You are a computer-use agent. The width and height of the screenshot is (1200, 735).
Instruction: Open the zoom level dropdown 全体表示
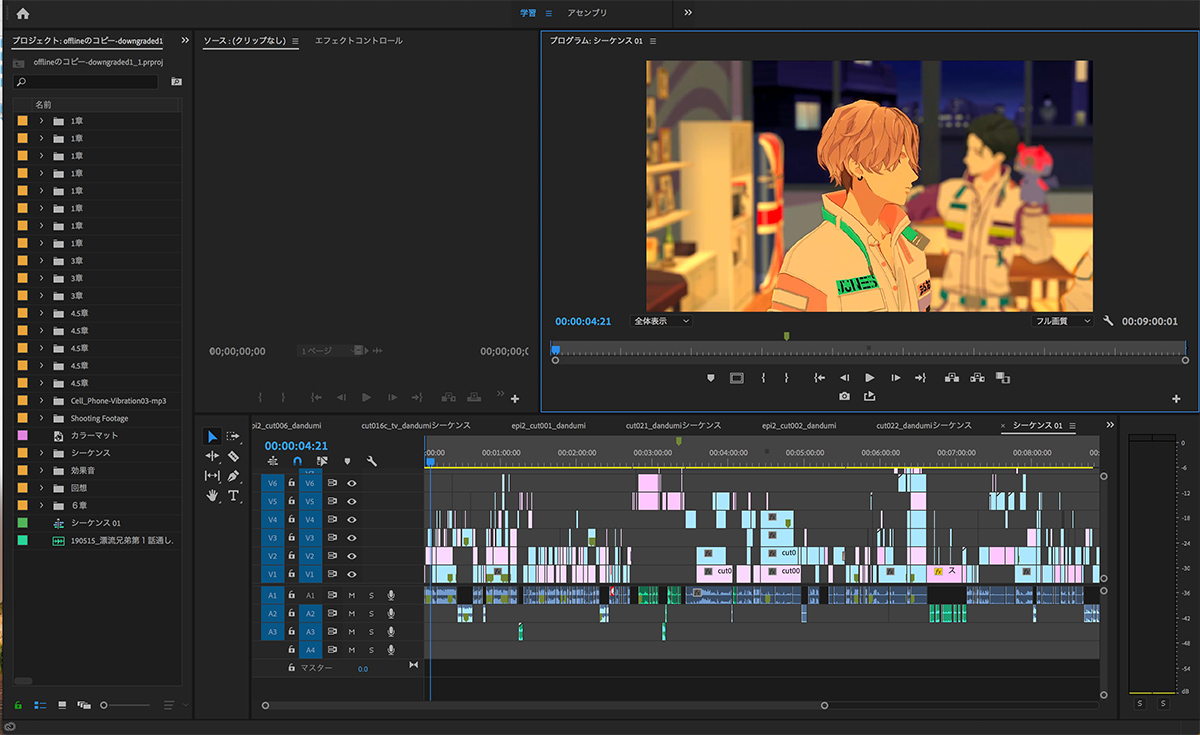tap(661, 321)
